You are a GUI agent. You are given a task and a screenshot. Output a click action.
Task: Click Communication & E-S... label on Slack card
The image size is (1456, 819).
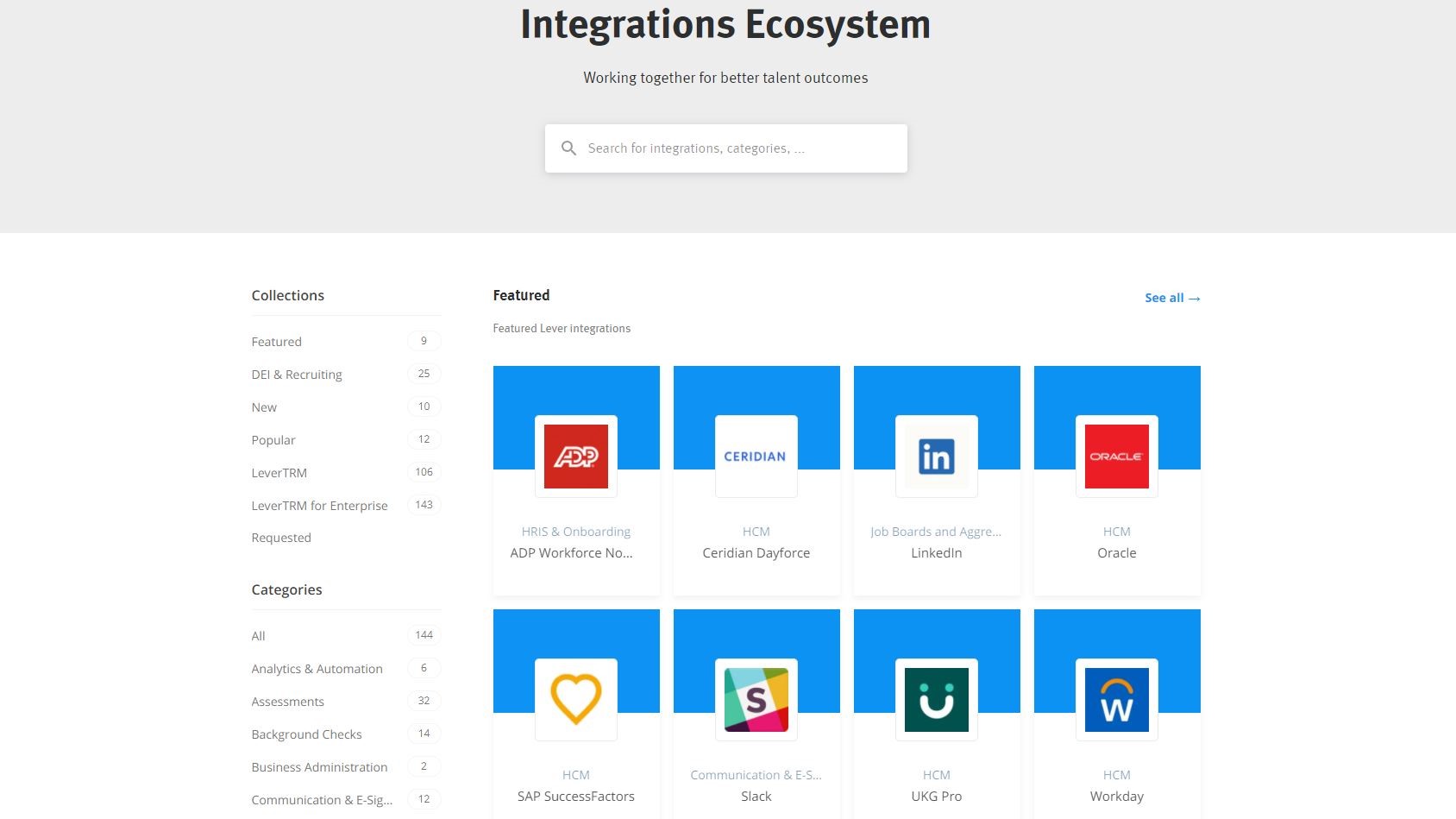point(756,775)
